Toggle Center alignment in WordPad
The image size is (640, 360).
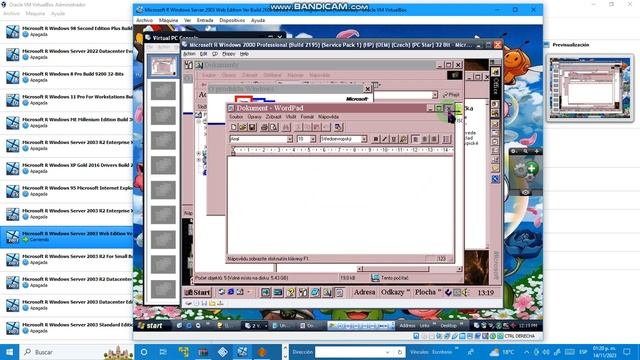[x=424, y=139]
